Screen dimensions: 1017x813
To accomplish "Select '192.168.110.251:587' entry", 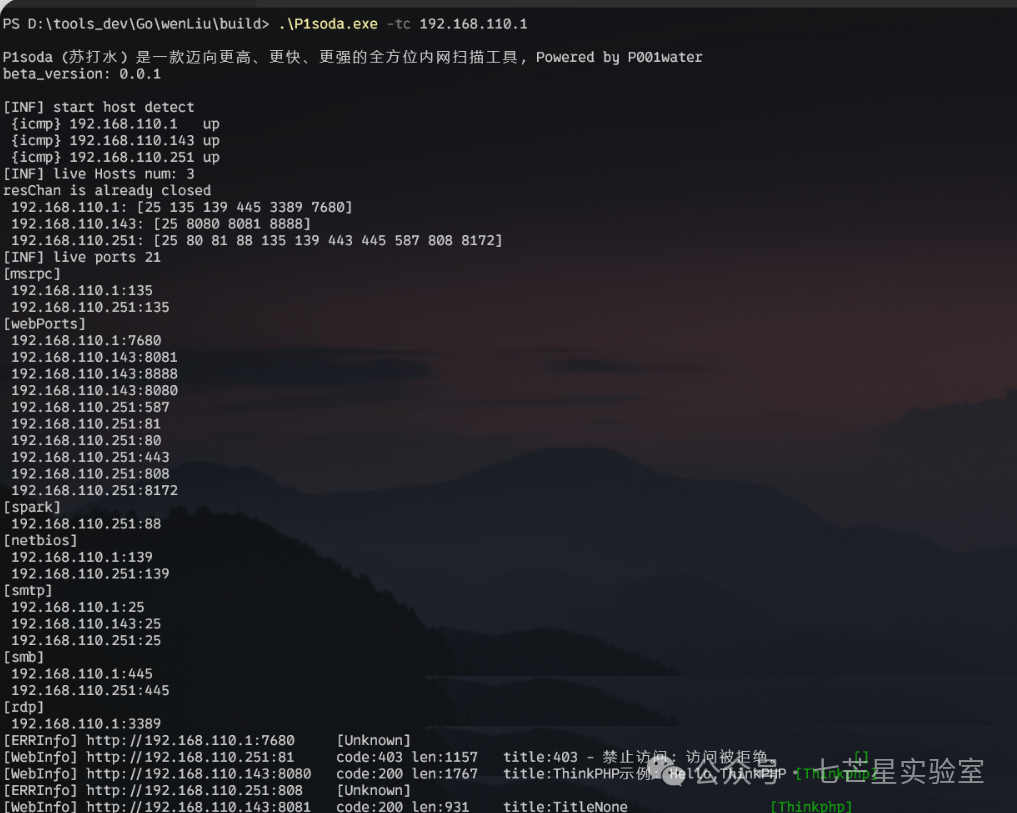I will point(90,407).
